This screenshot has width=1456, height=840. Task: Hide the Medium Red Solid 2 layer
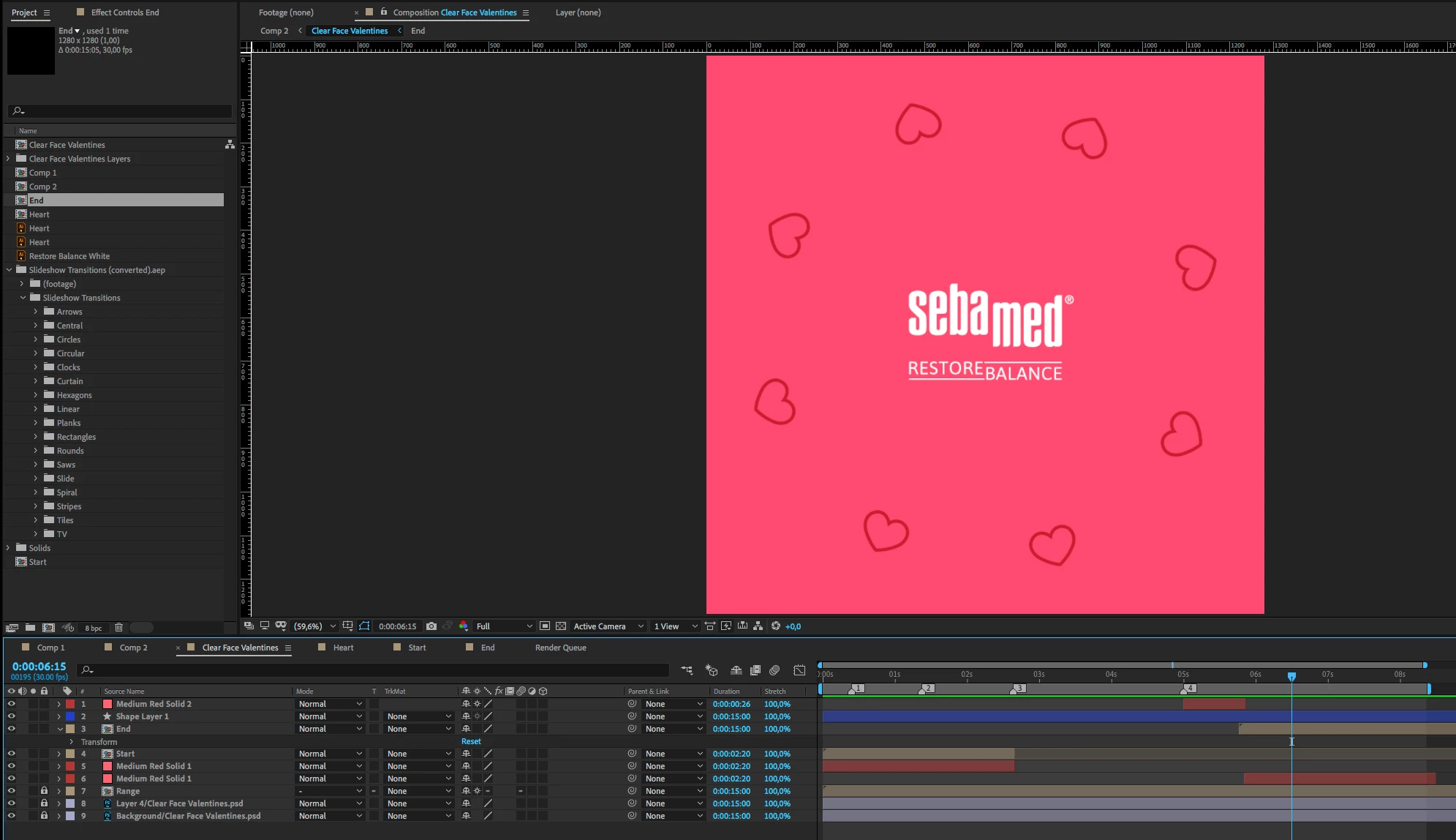click(11, 704)
